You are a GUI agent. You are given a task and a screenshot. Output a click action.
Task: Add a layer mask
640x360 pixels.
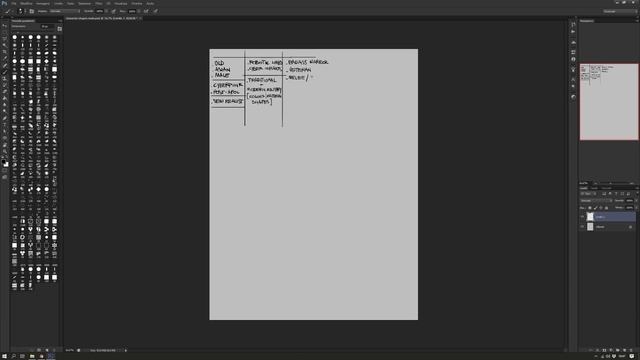pos(604,350)
